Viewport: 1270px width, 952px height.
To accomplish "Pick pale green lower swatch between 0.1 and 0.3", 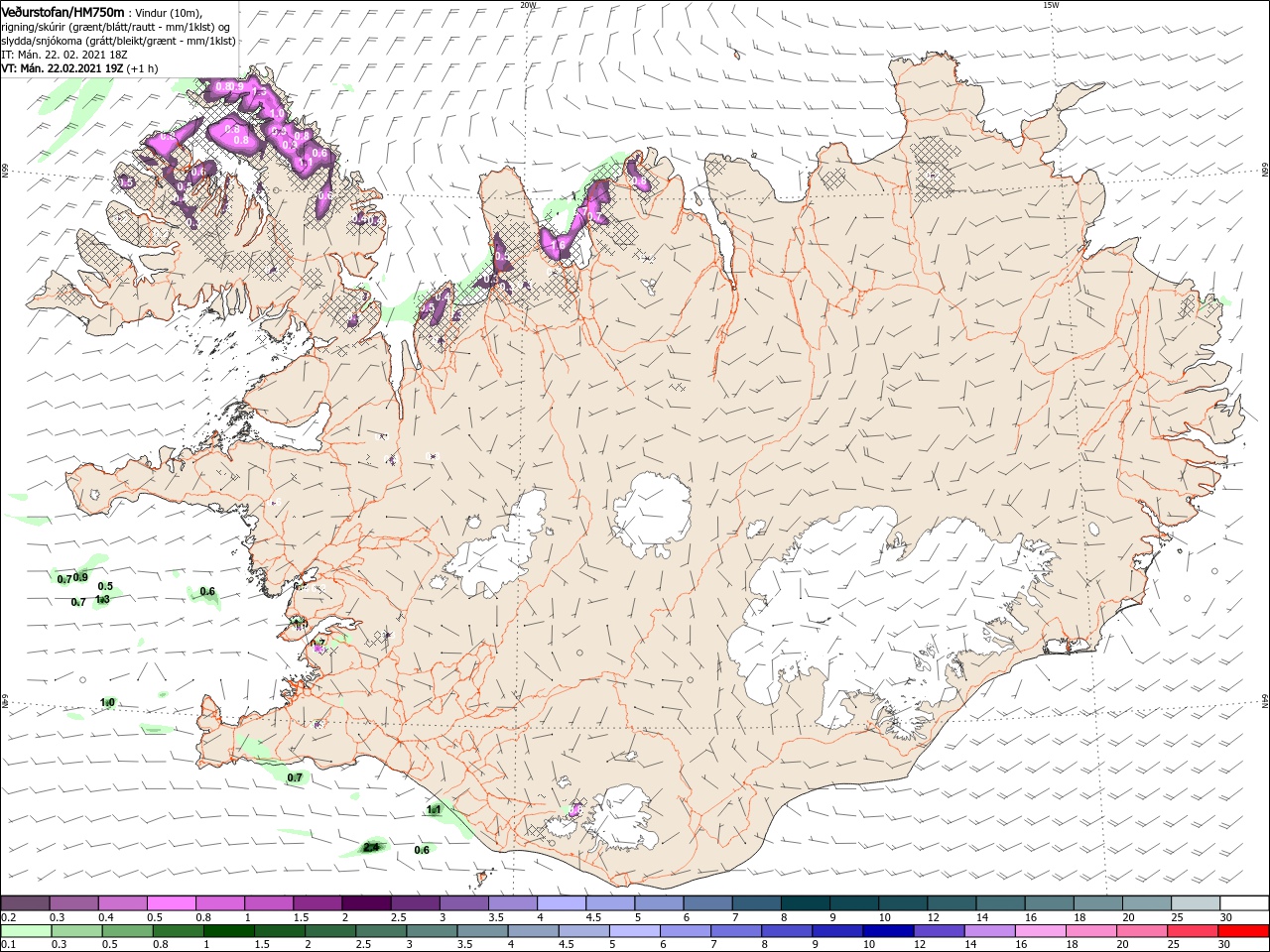I will 26,931.
